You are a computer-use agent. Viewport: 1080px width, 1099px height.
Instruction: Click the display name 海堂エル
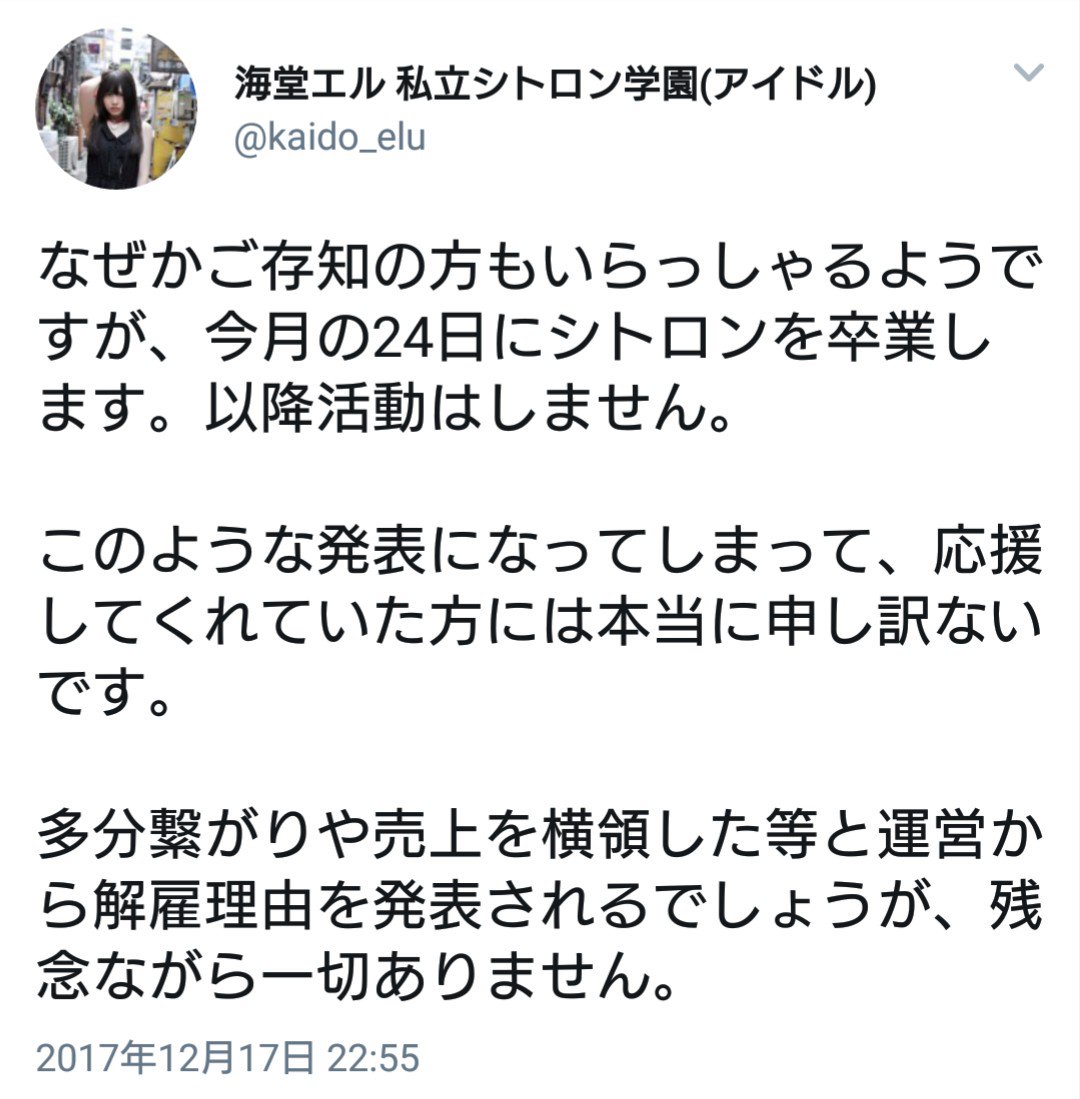[308, 86]
